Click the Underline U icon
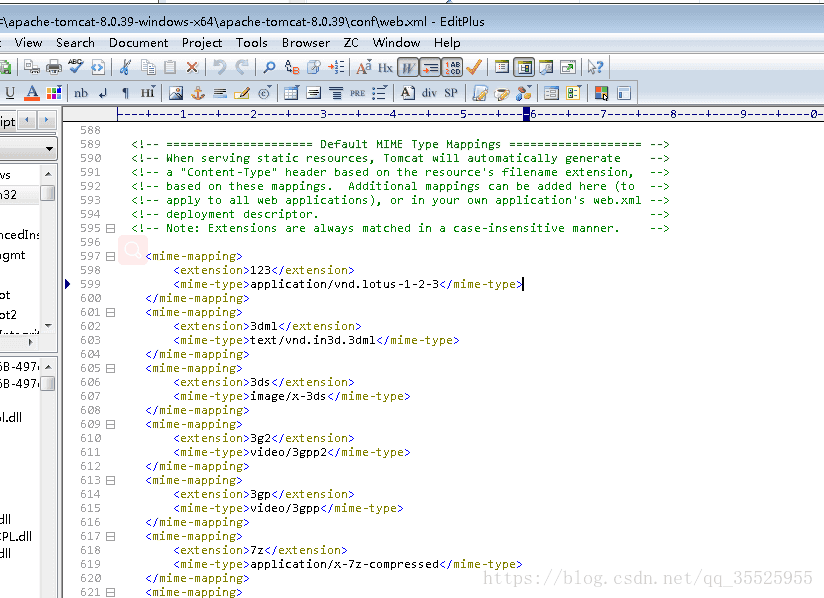The image size is (824, 598). 9,93
